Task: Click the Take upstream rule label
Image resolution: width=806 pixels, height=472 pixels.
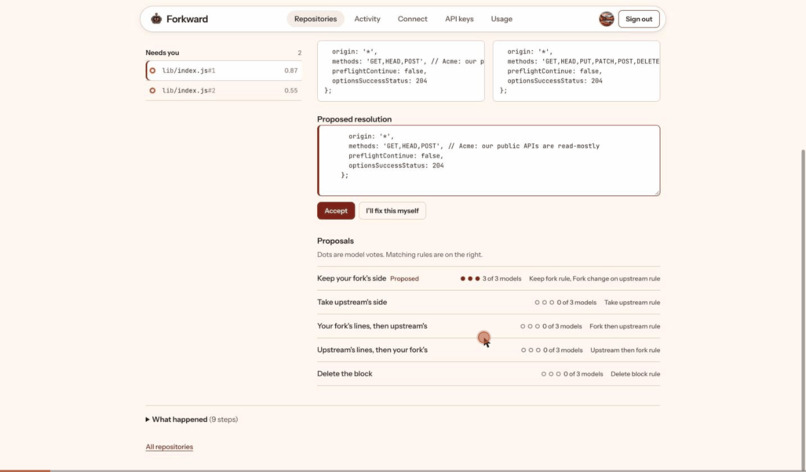Action: click(x=632, y=302)
